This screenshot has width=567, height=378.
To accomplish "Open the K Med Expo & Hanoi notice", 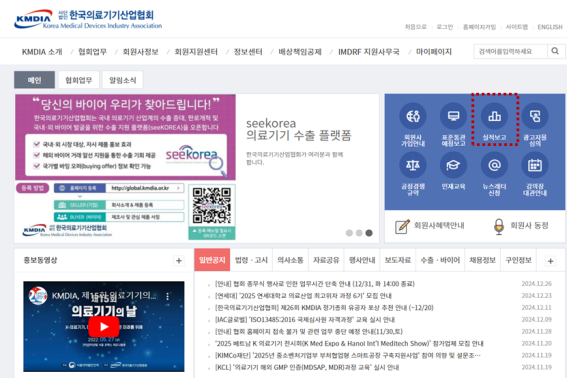I will click(x=349, y=344).
